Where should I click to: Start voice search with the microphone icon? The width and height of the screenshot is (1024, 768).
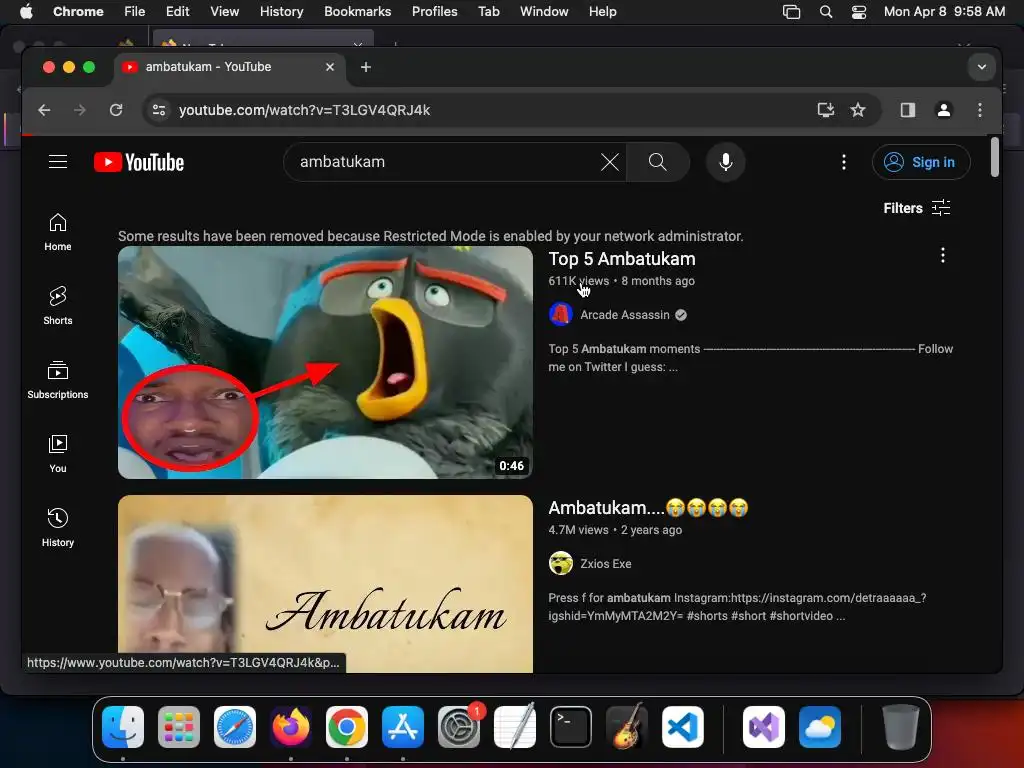click(725, 162)
